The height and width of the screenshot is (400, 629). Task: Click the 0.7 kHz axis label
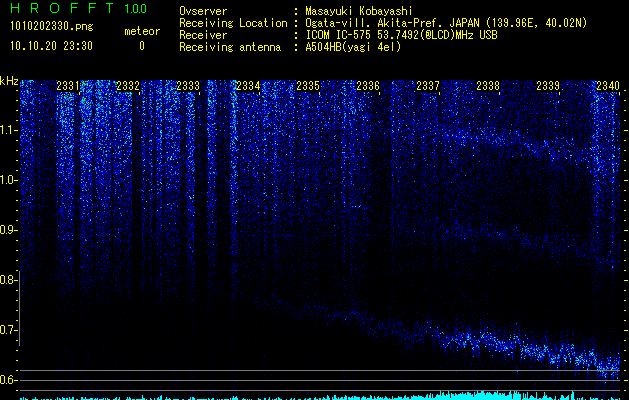[9, 330]
